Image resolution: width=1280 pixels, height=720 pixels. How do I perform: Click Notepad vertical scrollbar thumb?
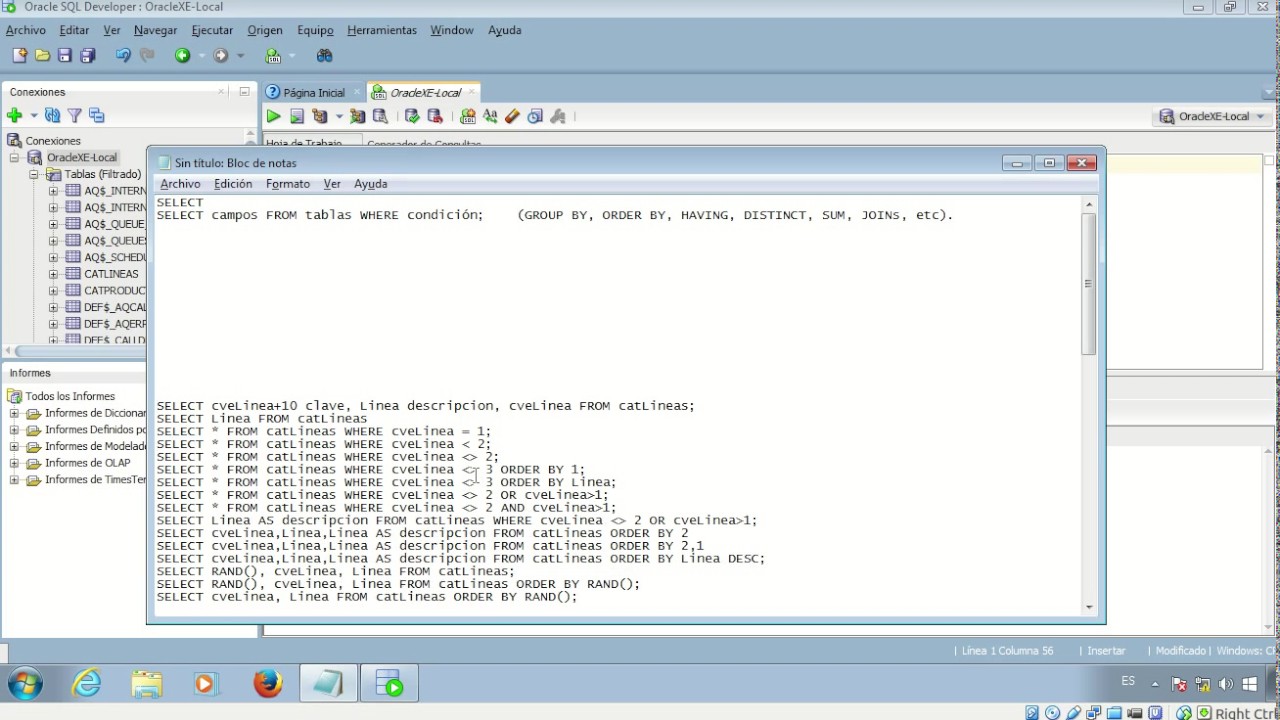pos(1089,283)
